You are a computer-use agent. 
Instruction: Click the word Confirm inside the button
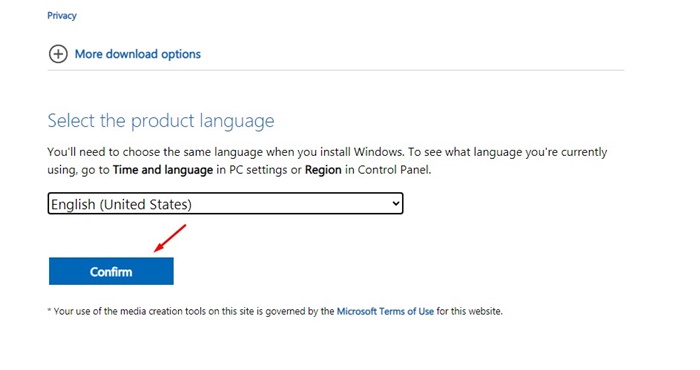(x=111, y=272)
